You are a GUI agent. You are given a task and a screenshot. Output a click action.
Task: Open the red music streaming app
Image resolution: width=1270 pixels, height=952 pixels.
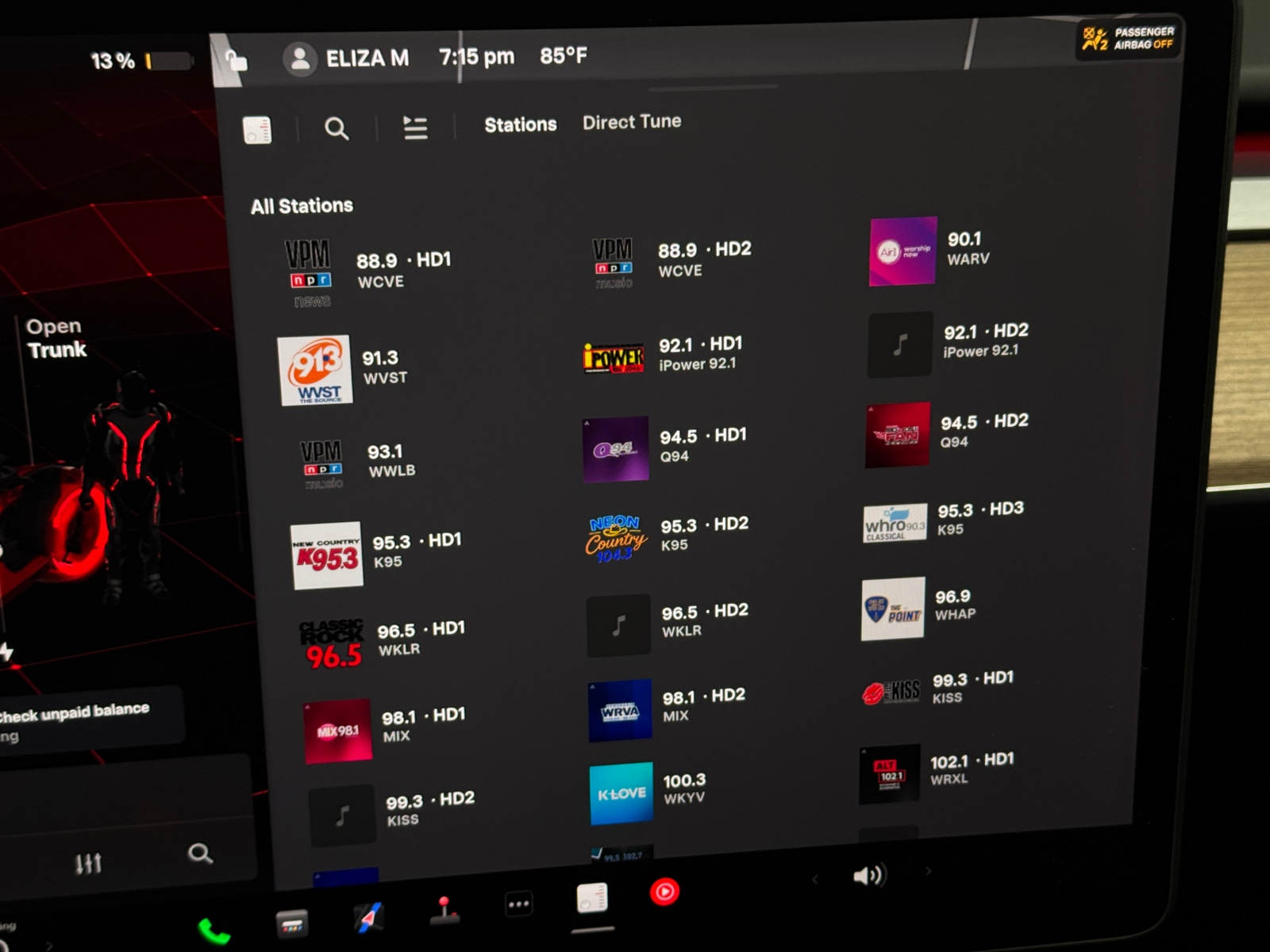pos(664,892)
